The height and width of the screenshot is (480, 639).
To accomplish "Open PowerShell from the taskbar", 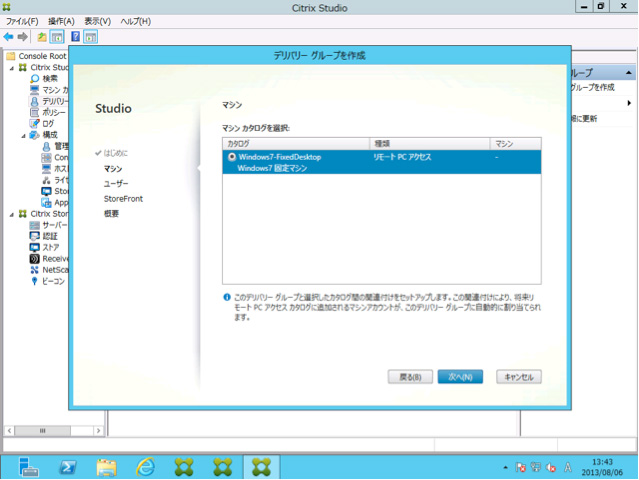I will point(67,467).
